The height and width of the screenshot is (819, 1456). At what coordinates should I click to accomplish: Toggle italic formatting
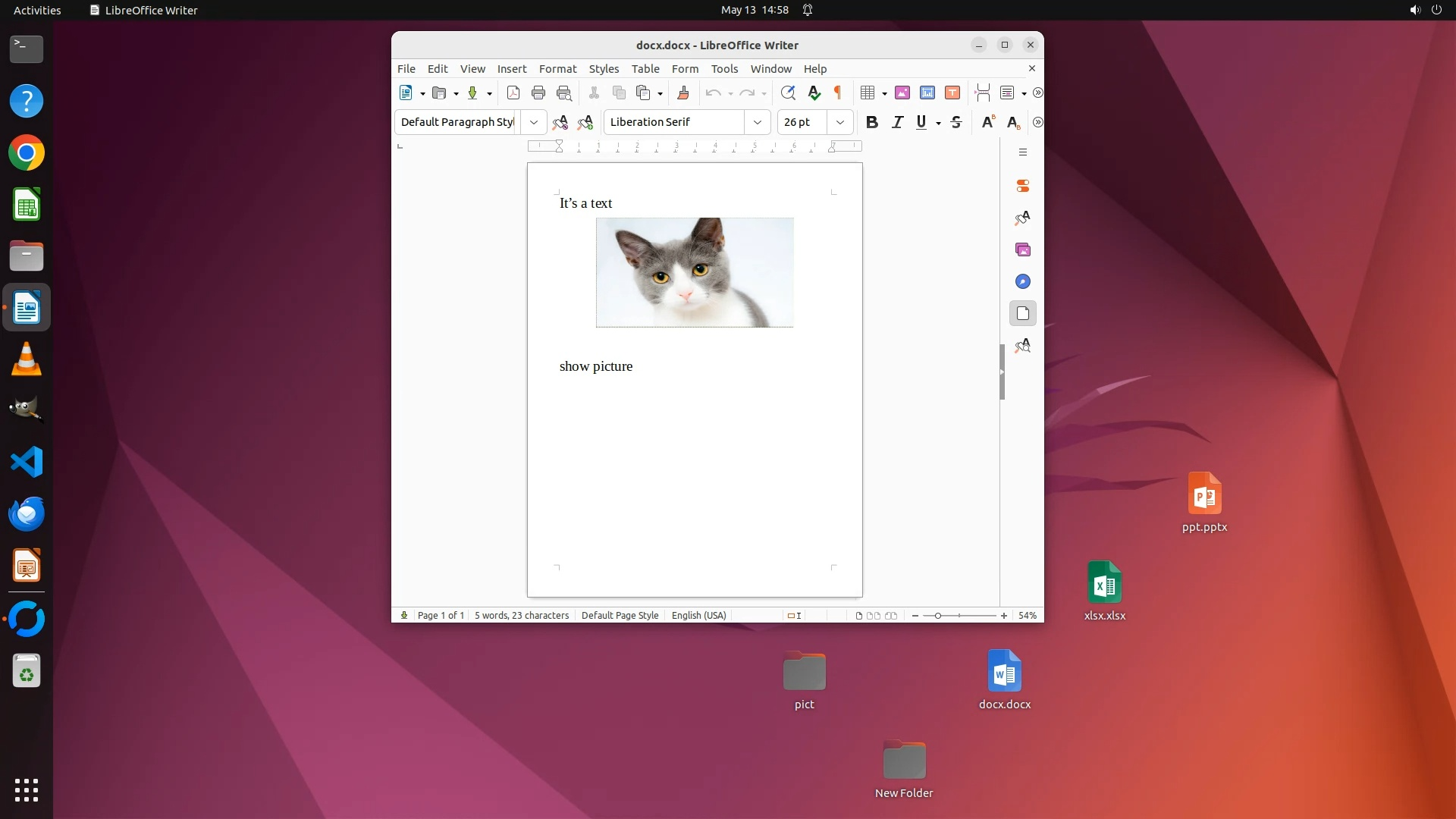tap(897, 122)
